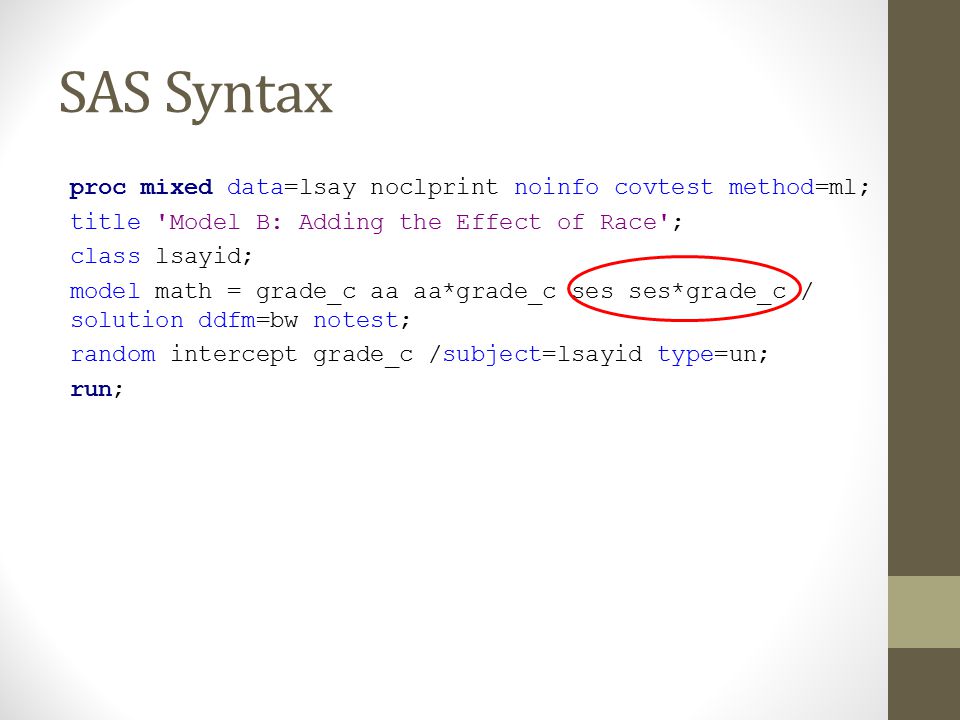This screenshot has height=720, width=960.
Task: Click 'data=lsay' in the proc line
Action: (291, 187)
